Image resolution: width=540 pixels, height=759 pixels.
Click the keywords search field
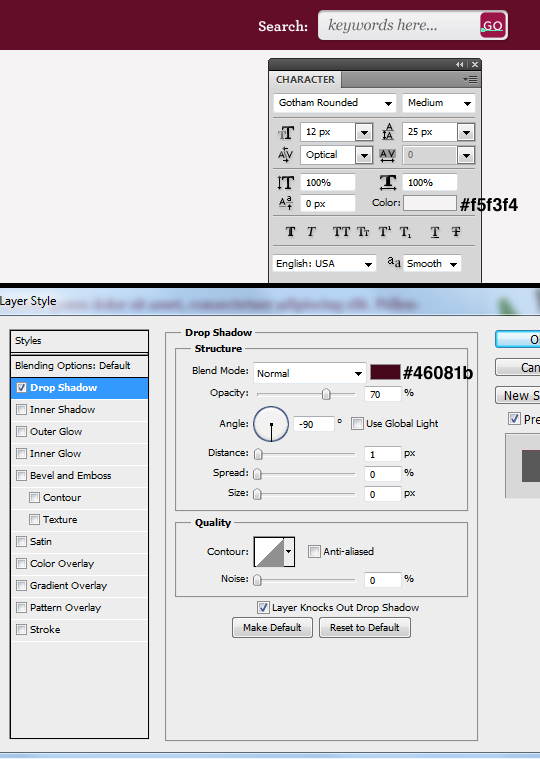click(x=399, y=25)
